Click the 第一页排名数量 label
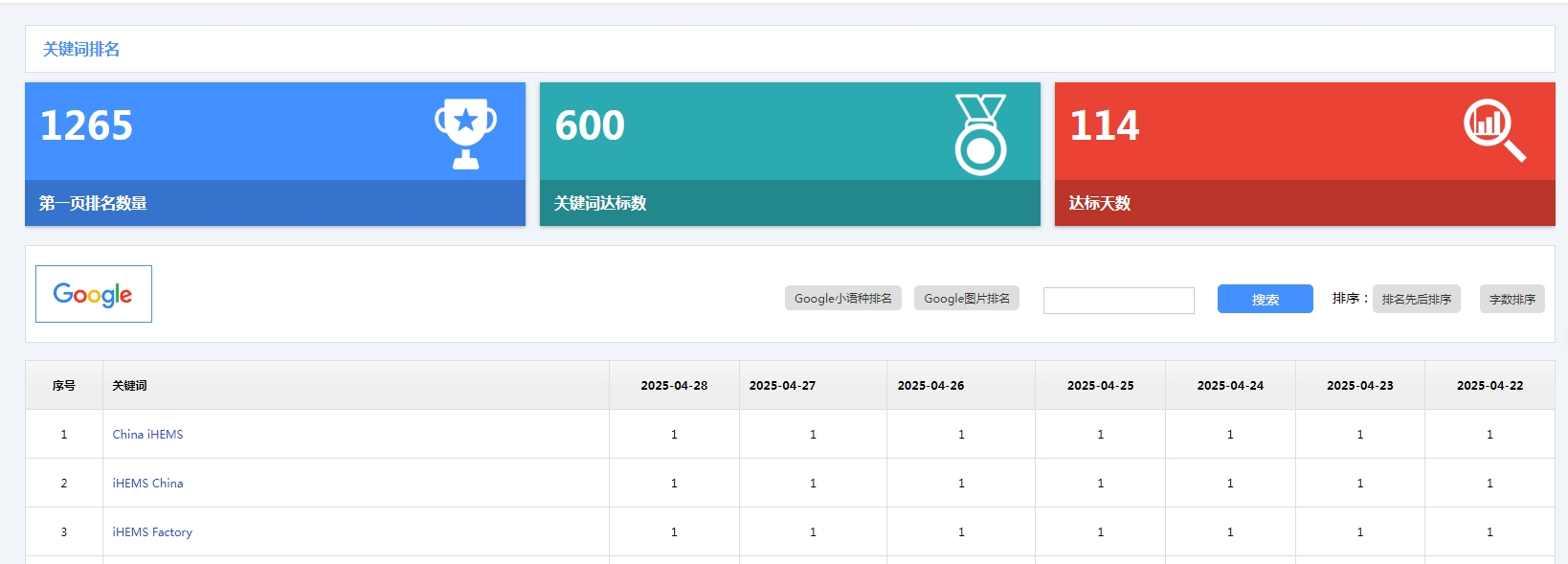This screenshot has height=564, width=1568. [93, 203]
